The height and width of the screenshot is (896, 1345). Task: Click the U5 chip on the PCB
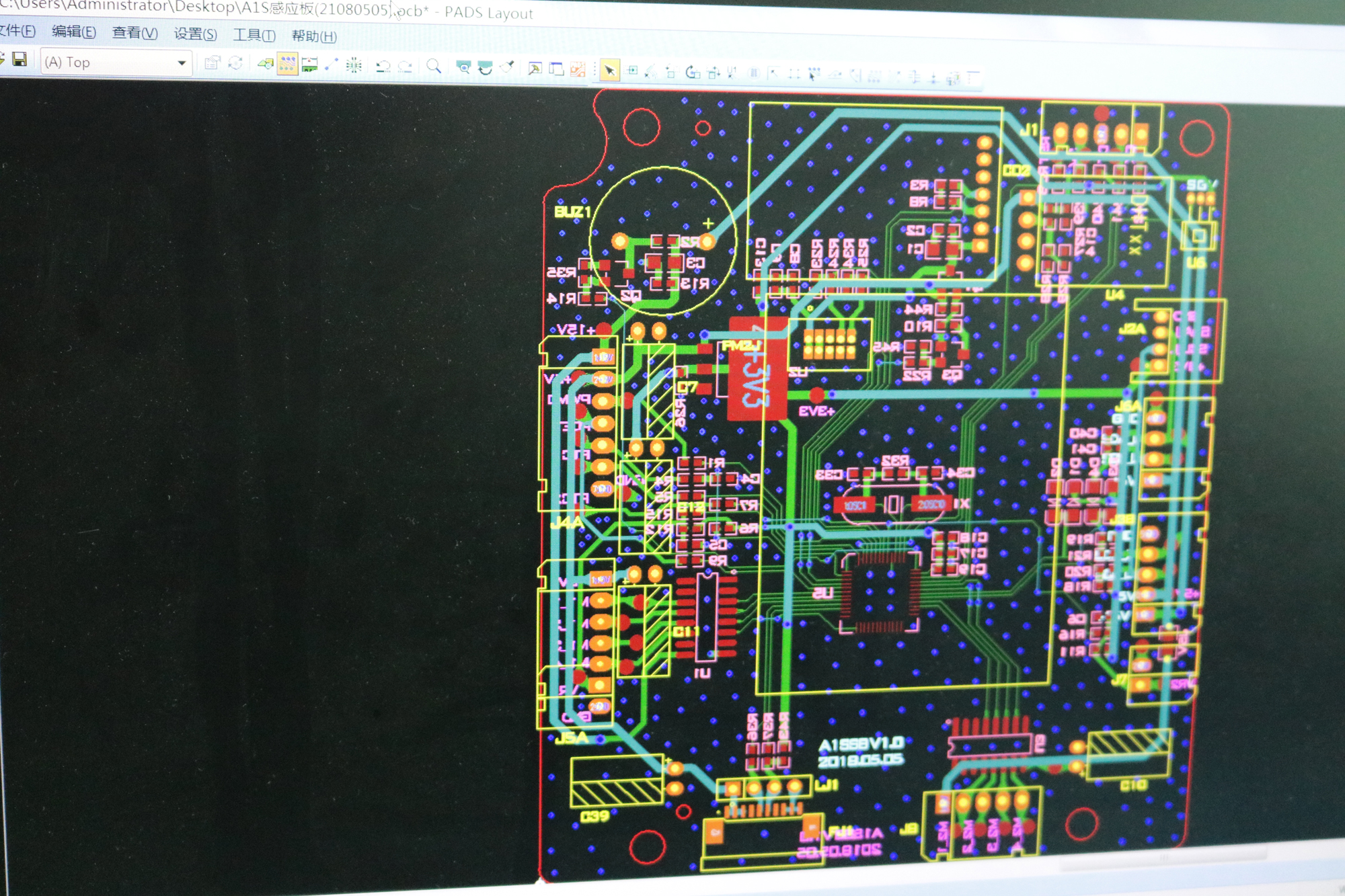coord(879,593)
